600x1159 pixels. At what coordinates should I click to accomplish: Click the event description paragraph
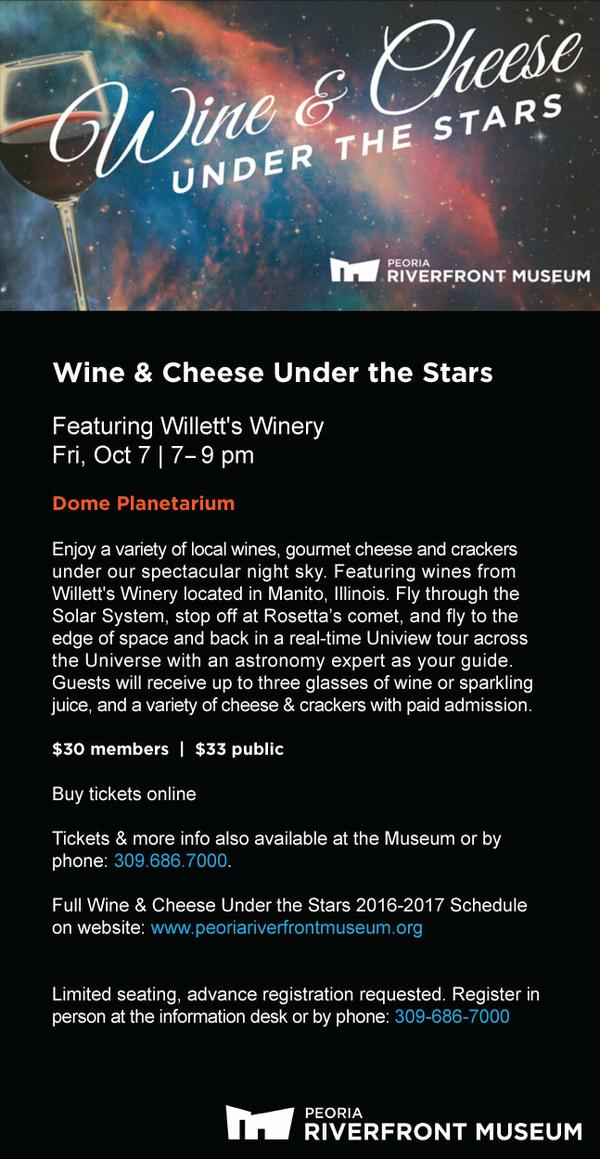(292, 628)
